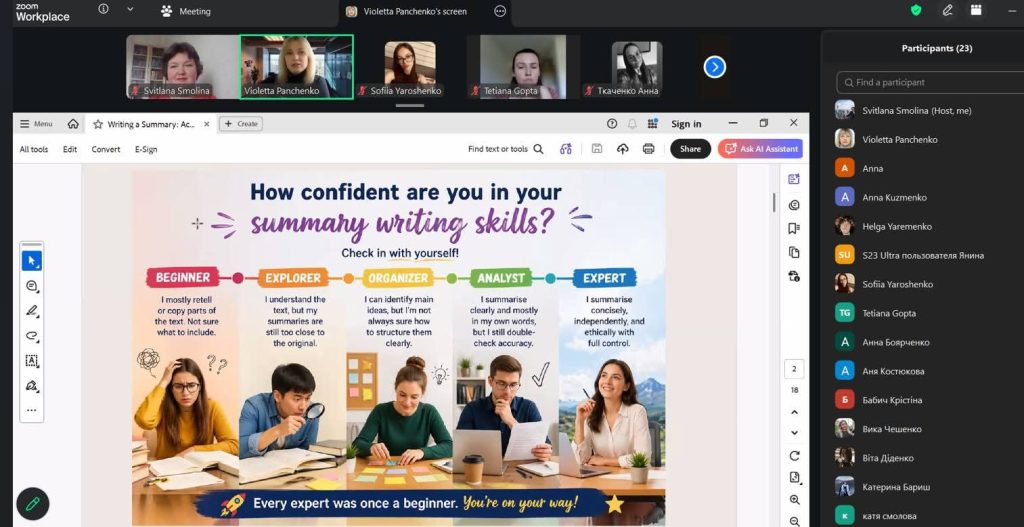Star the Writing a Summary document tab

click(98, 125)
